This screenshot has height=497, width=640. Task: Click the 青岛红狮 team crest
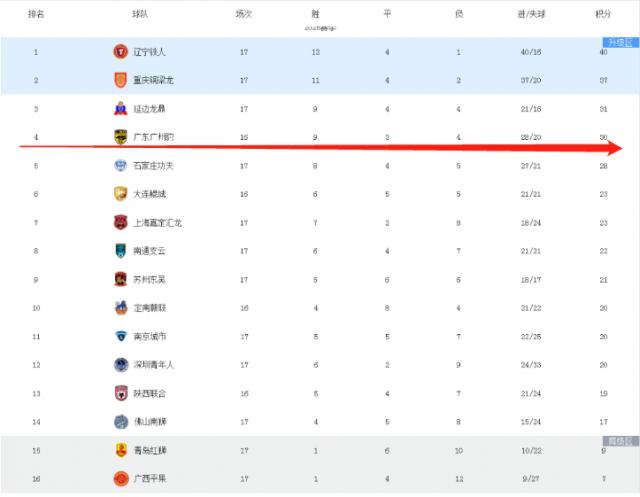tap(120, 451)
